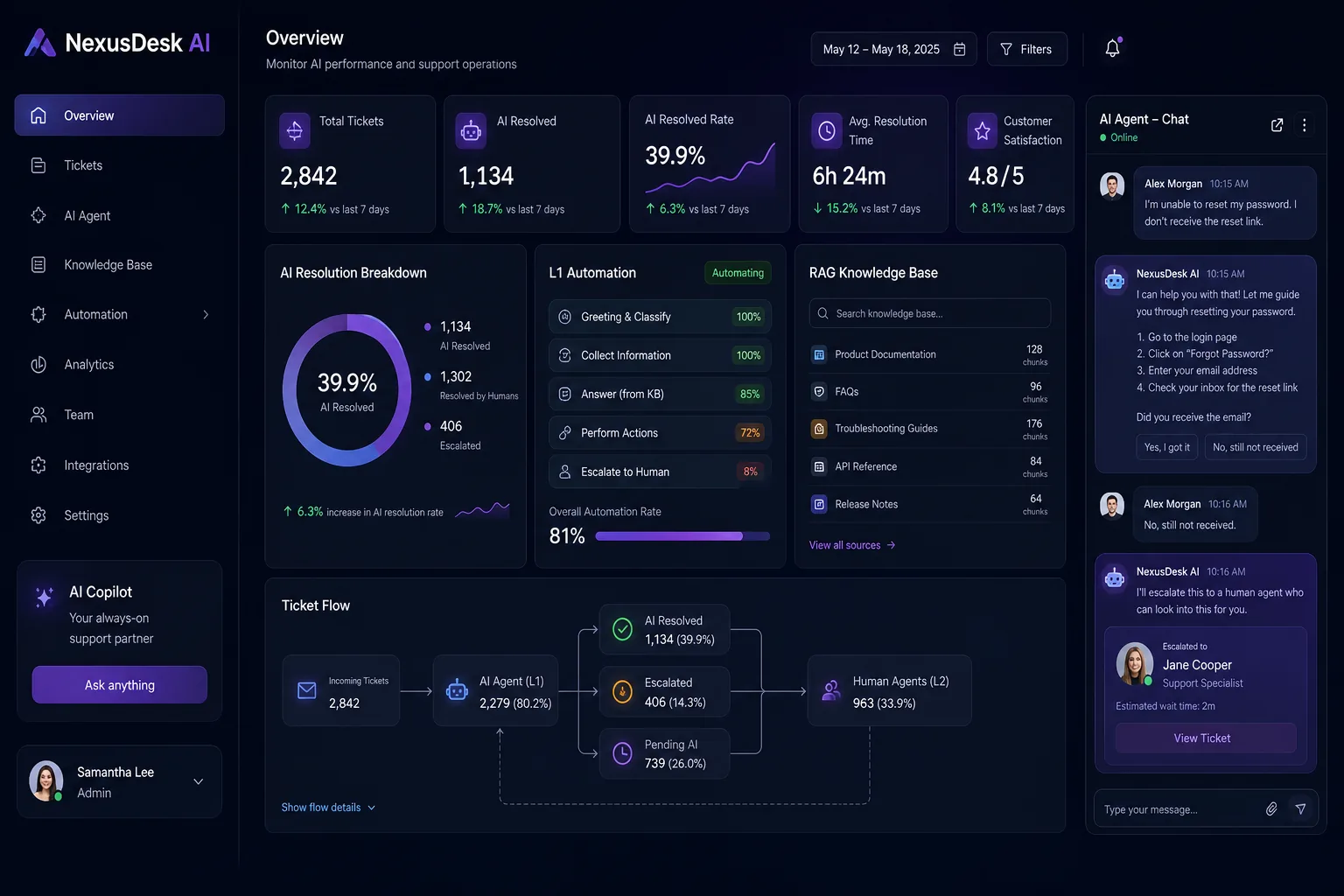Go to the Overview page
Screen dimensions: 1344x896
click(119, 115)
